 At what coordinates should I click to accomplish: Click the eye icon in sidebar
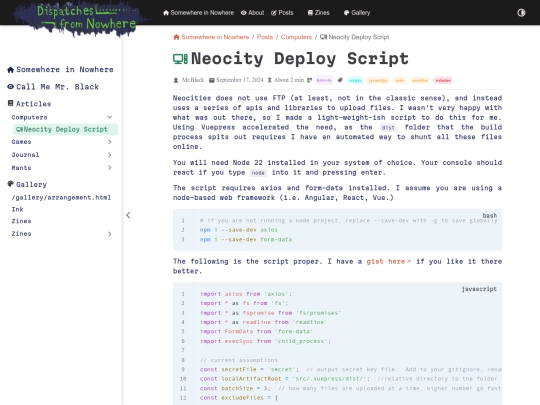[x=10, y=87]
